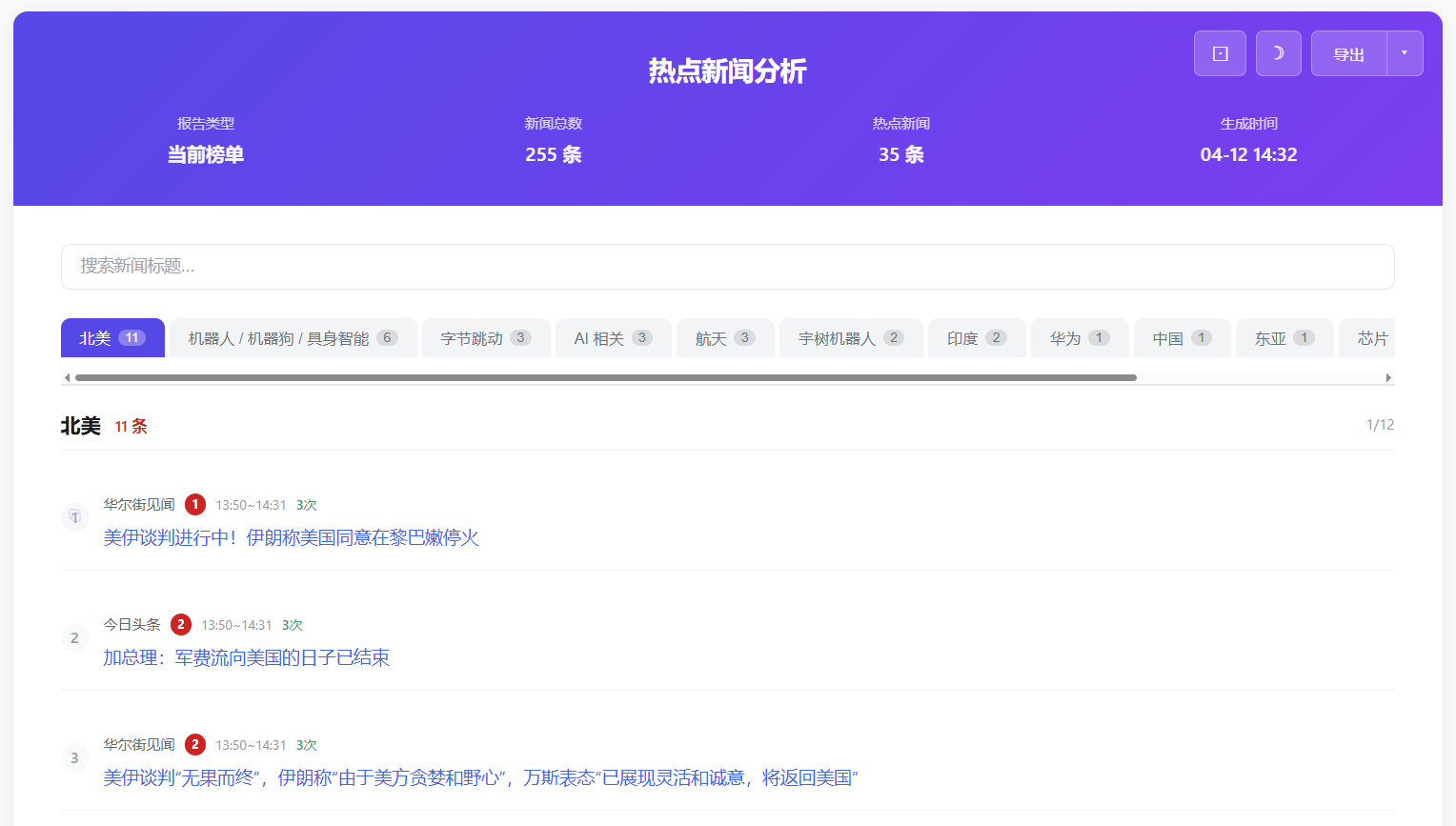This screenshot has height=826, width=1456.
Task: Select the 北美 tab
Action: coord(112,338)
